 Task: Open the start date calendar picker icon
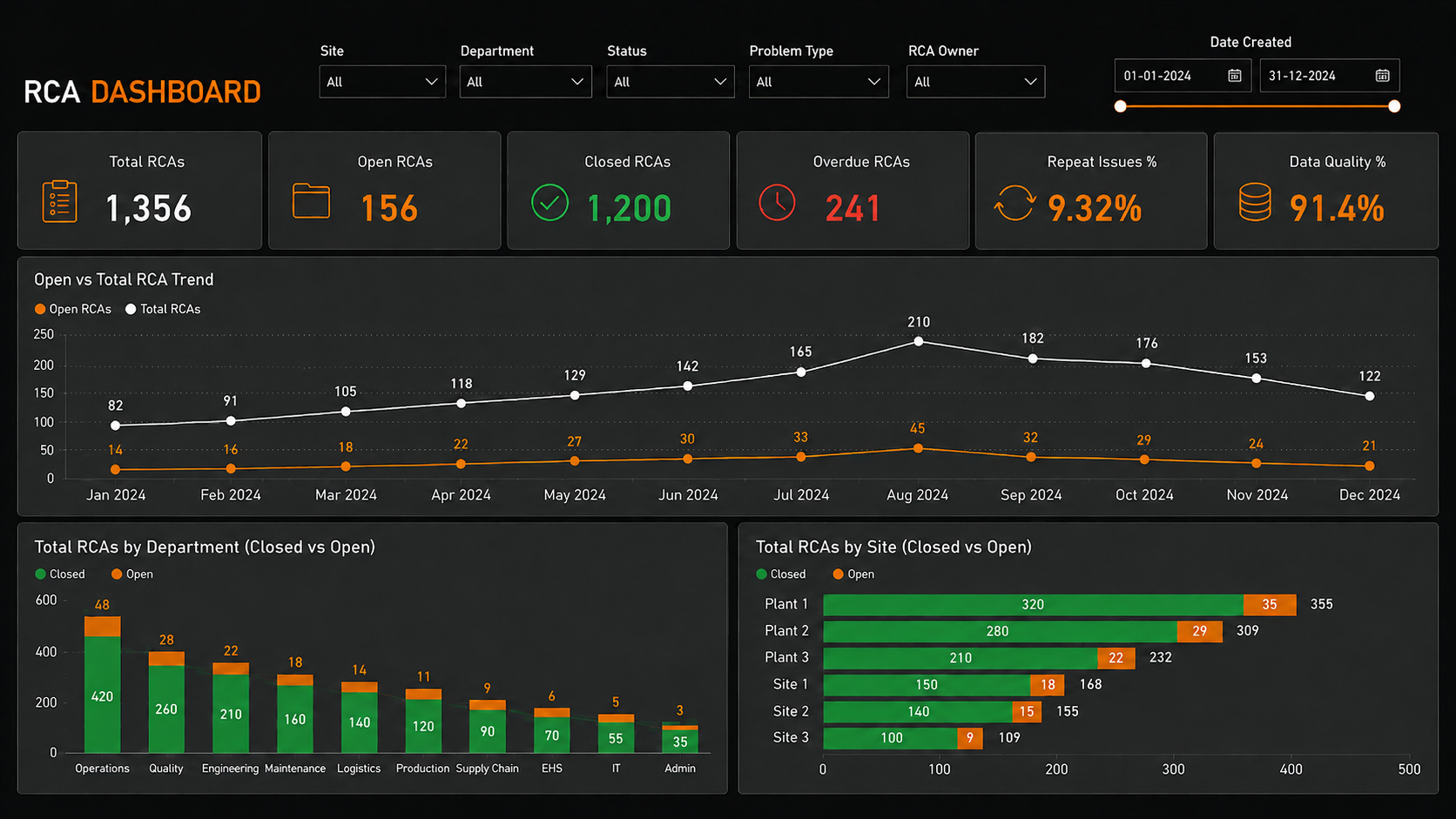click(1235, 76)
